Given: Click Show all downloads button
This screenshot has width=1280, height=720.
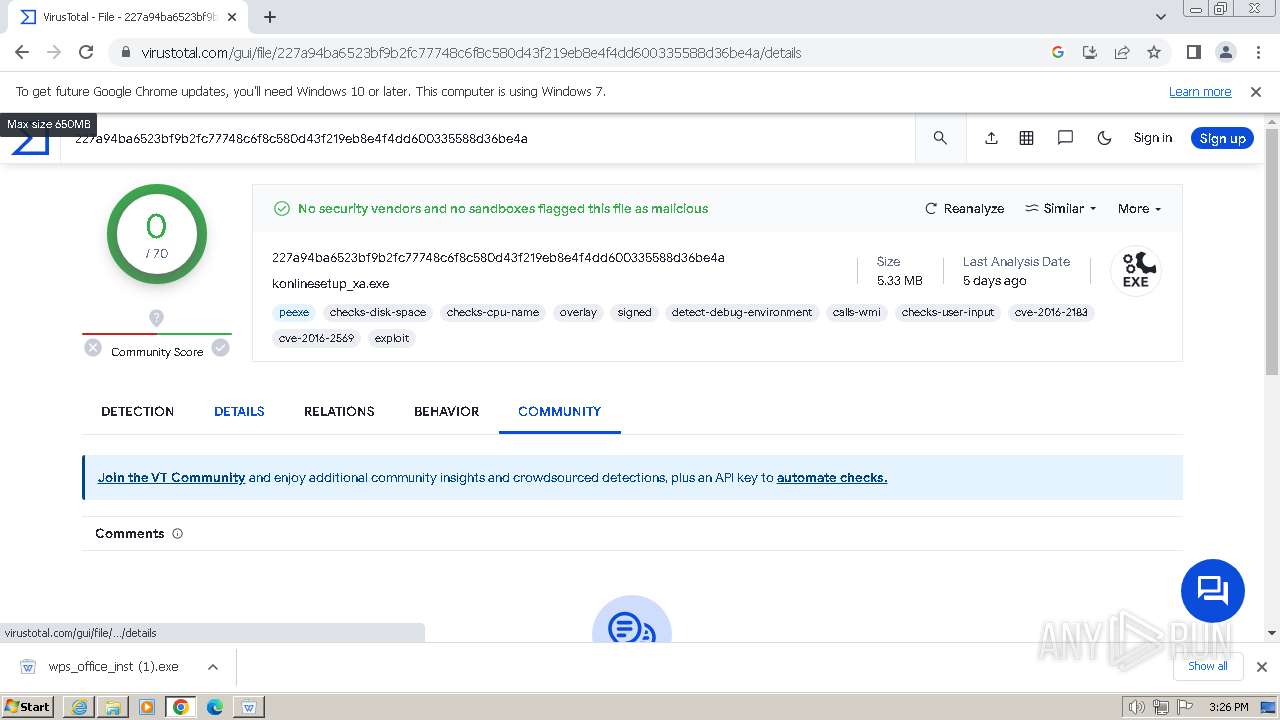Looking at the screenshot, I should (1208, 666).
